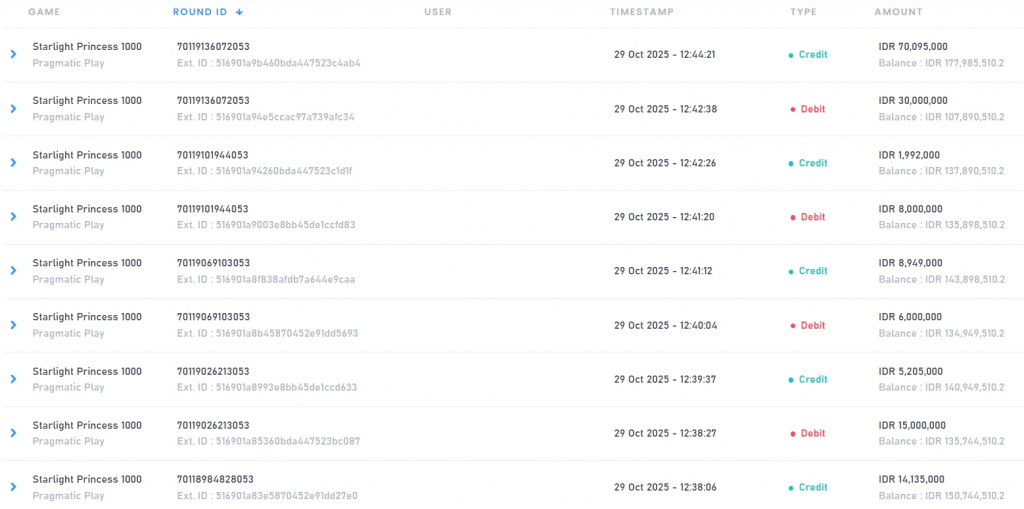Click the Credit status for IDR 70,095,000

pyautogui.click(x=812, y=55)
